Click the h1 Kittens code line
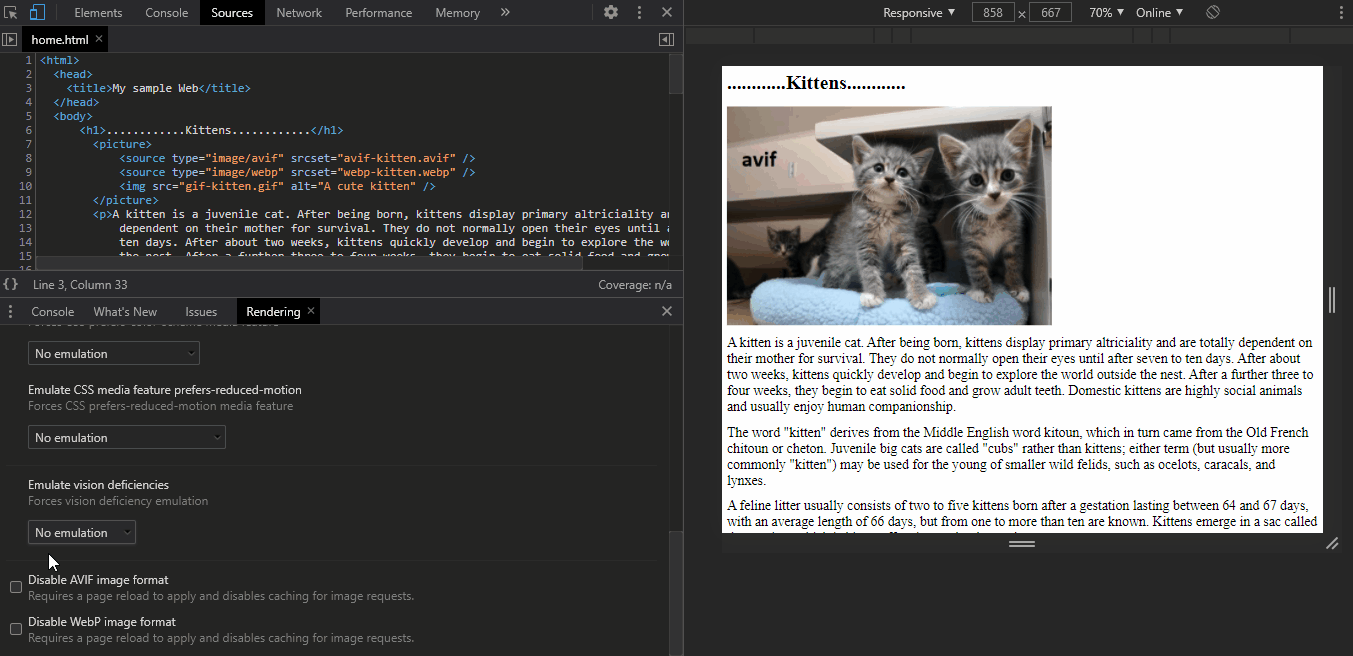 212,130
